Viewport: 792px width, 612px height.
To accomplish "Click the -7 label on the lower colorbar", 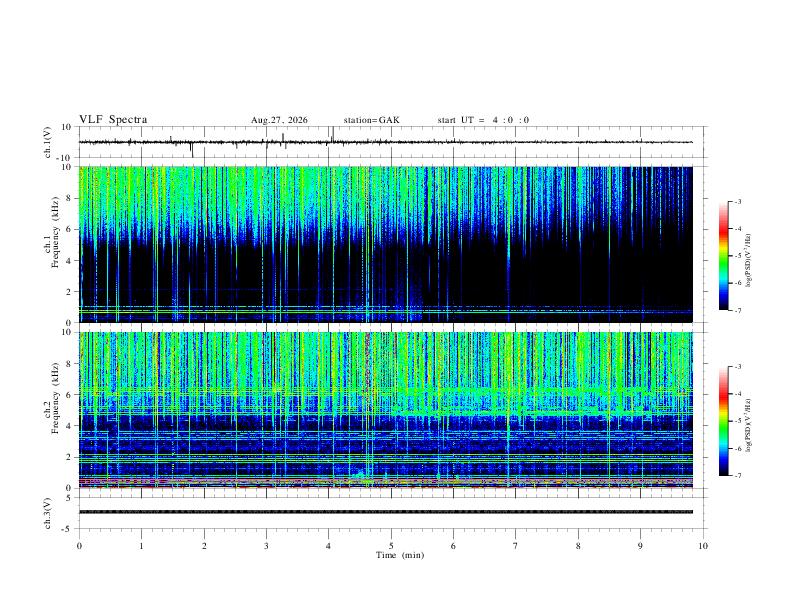I will (x=737, y=476).
